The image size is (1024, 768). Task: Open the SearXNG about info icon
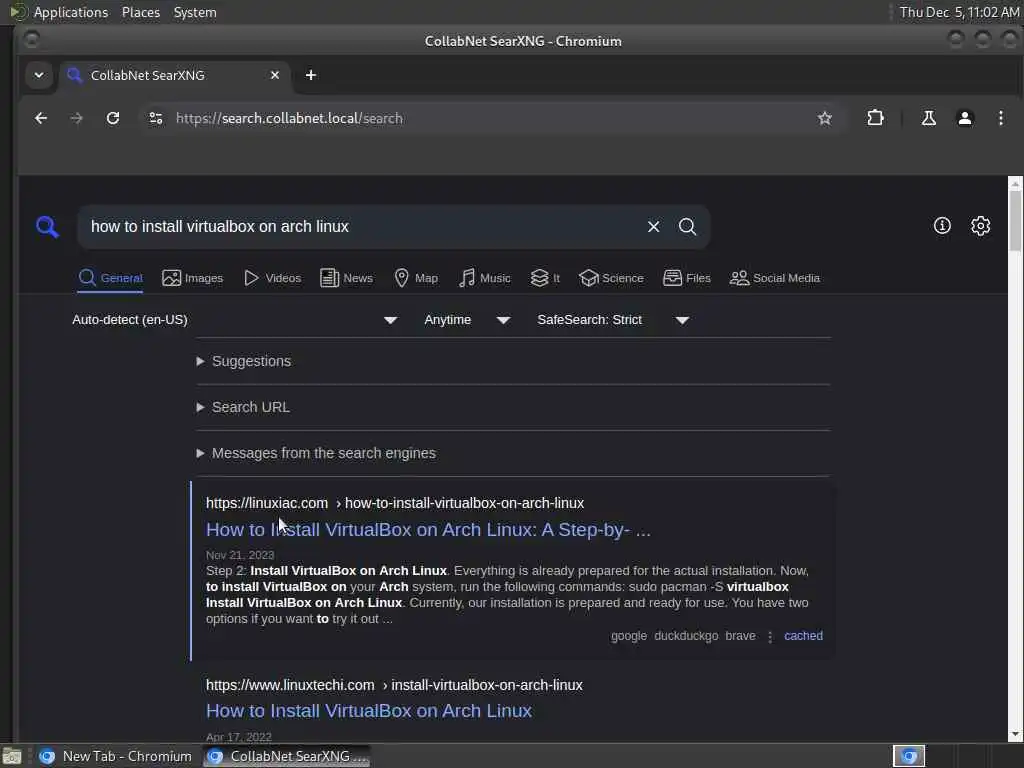(942, 226)
